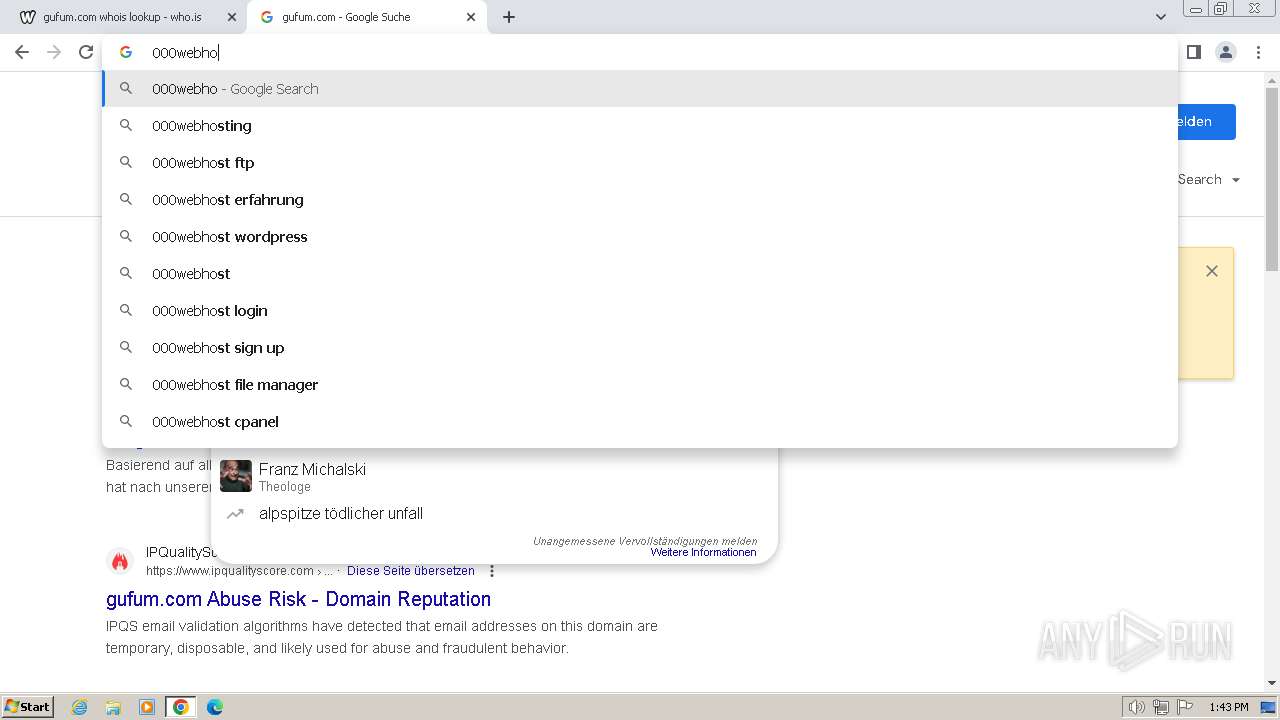Open the media player taskbar icon
This screenshot has width=1280, height=720.
(x=147, y=707)
